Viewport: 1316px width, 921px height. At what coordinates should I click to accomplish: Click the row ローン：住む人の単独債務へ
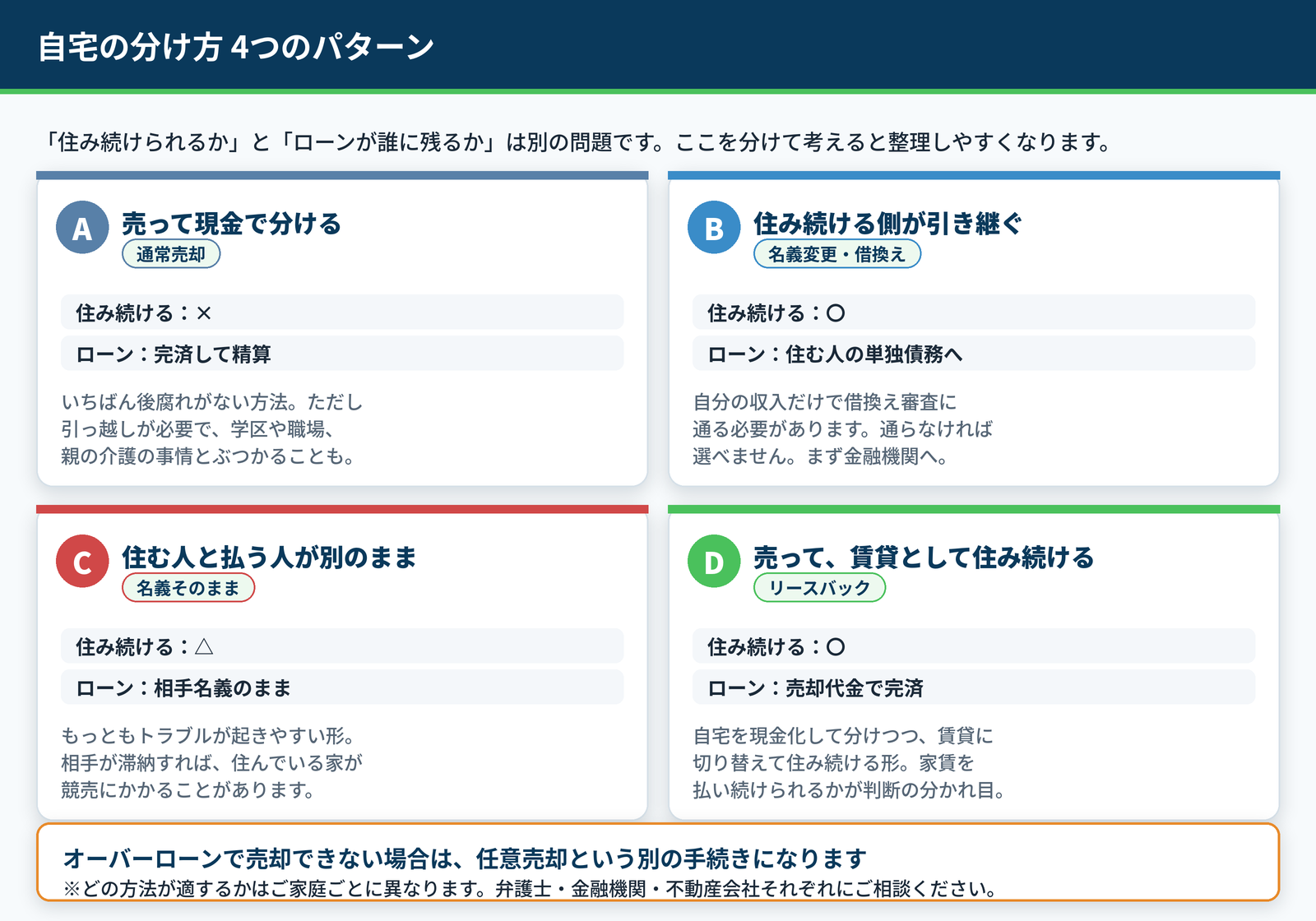pyautogui.click(x=974, y=354)
